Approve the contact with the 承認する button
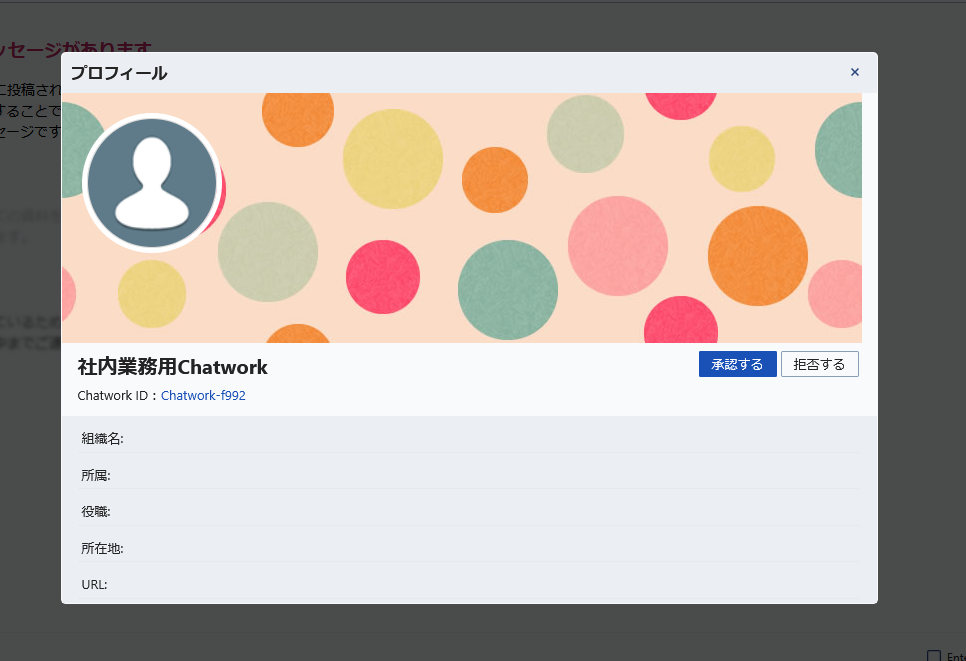This screenshot has width=966, height=661. 737,363
